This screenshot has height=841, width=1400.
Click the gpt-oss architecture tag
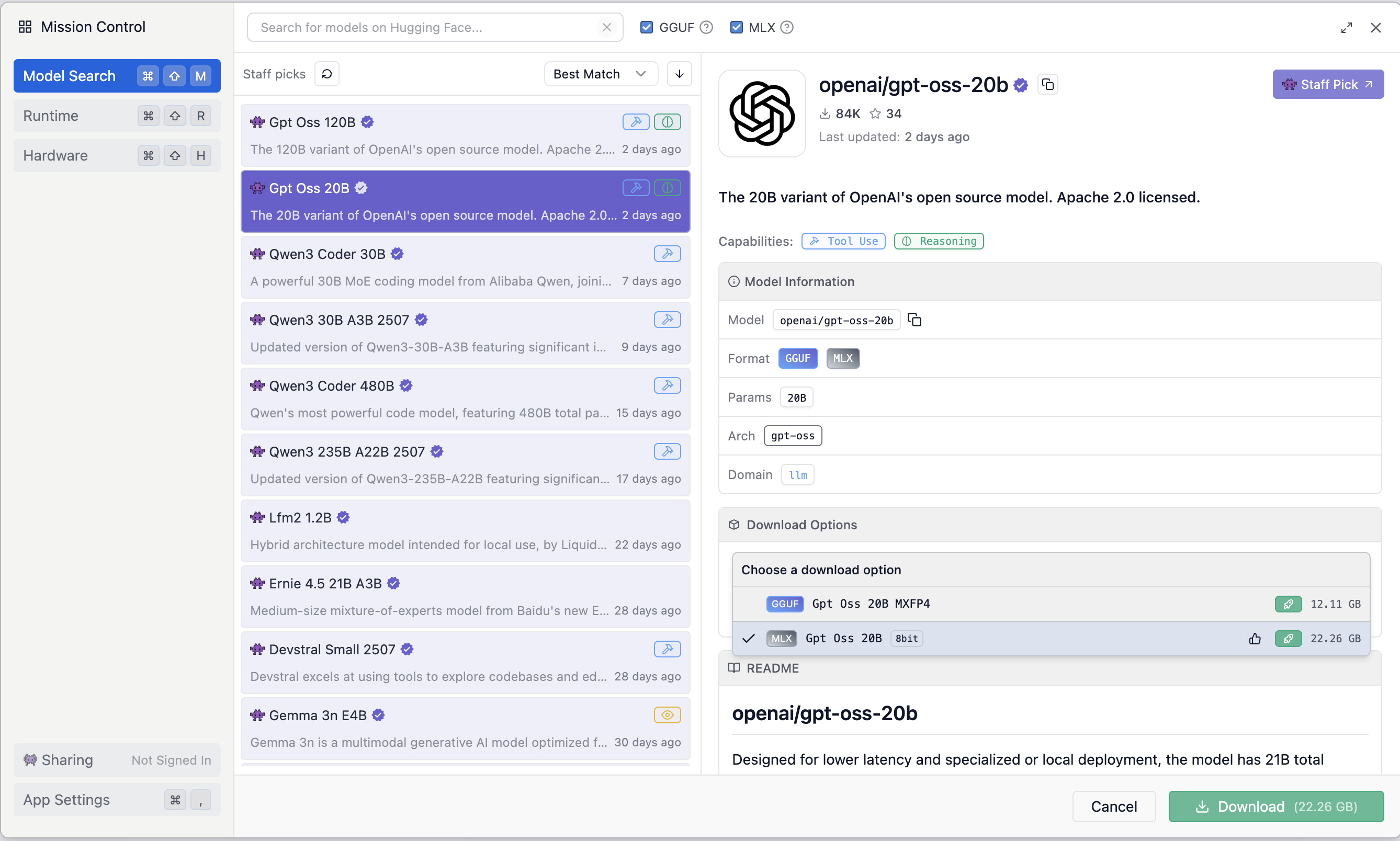point(793,436)
